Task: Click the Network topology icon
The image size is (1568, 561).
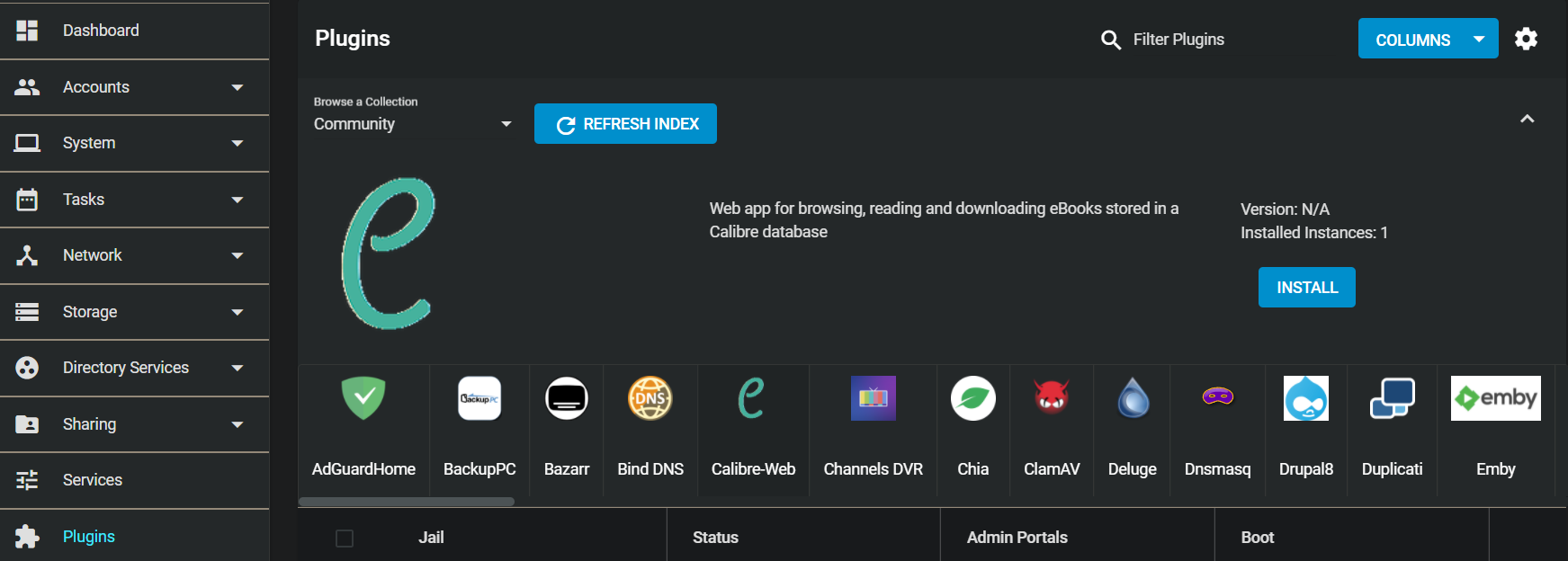Action: [27, 255]
